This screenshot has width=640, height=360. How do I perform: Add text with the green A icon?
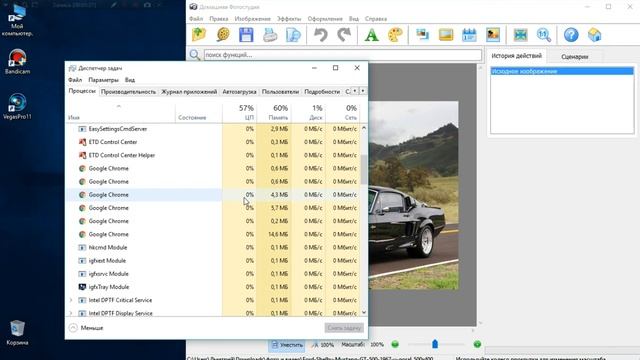click(371, 35)
